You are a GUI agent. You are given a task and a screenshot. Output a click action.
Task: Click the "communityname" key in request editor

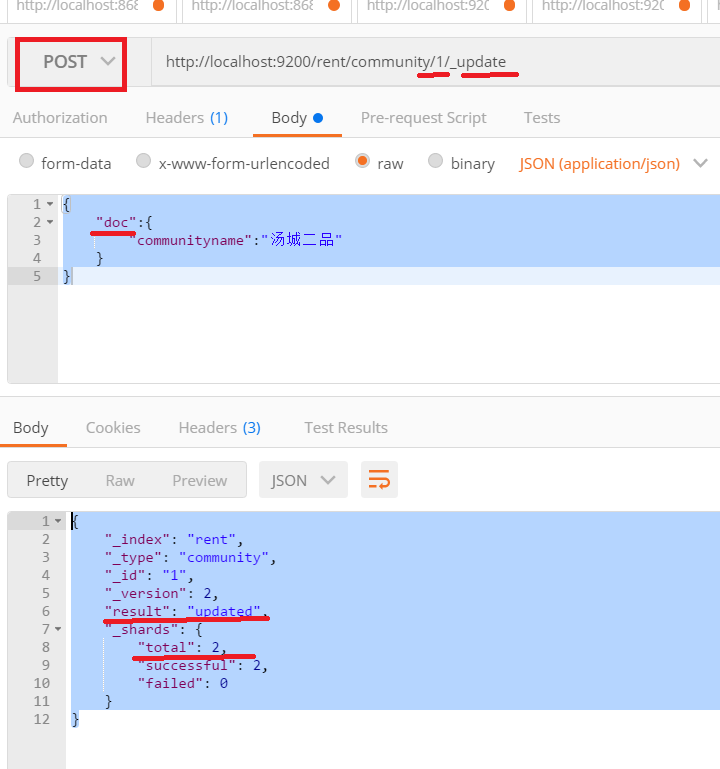point(190,240)
